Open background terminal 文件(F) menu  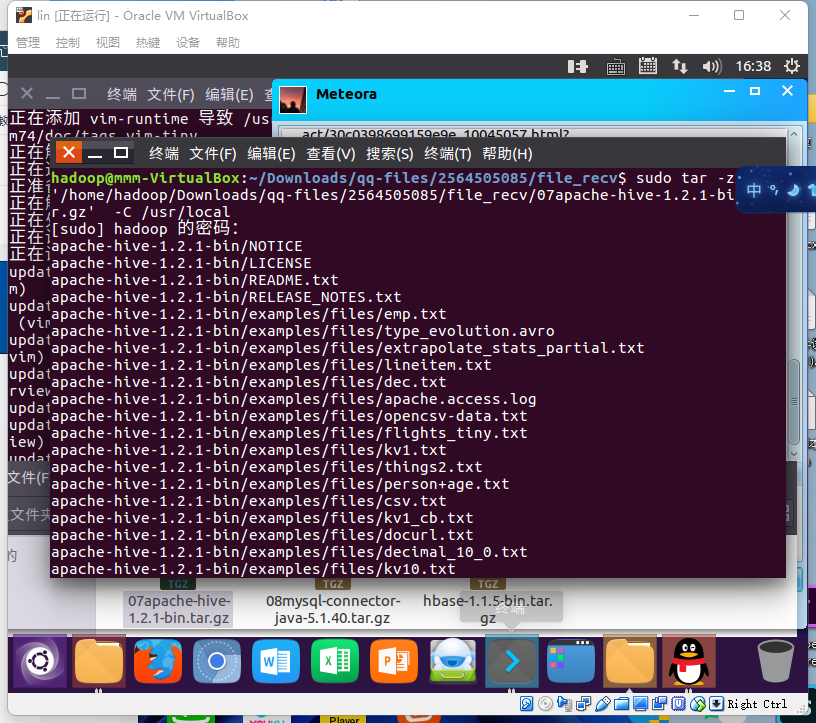point(171,95)
